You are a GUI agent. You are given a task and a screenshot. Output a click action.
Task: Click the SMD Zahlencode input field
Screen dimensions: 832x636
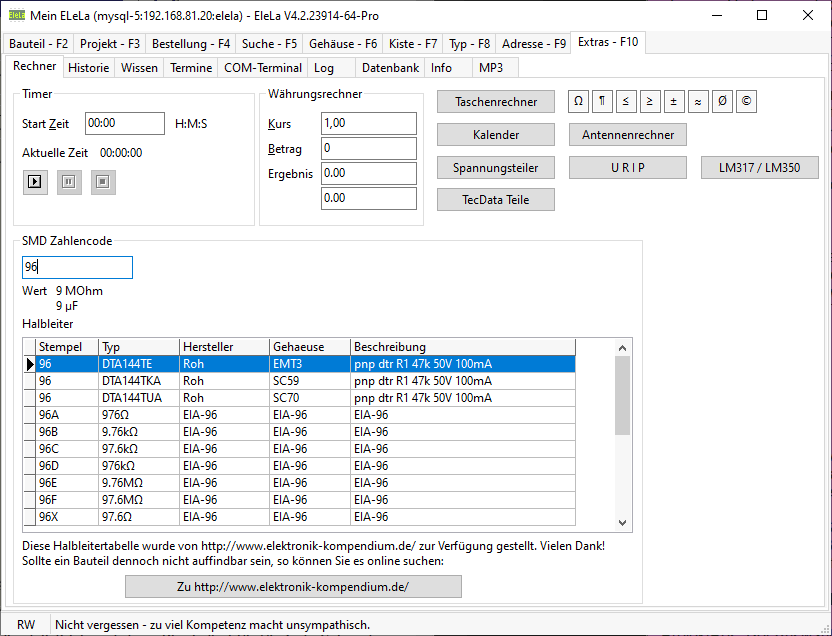click(77, 268)
